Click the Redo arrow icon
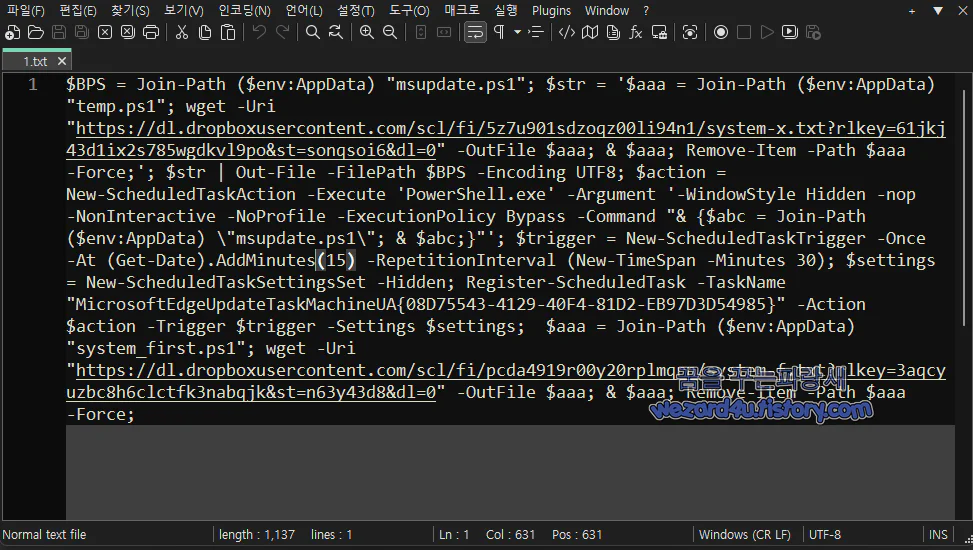 (282, 32)
